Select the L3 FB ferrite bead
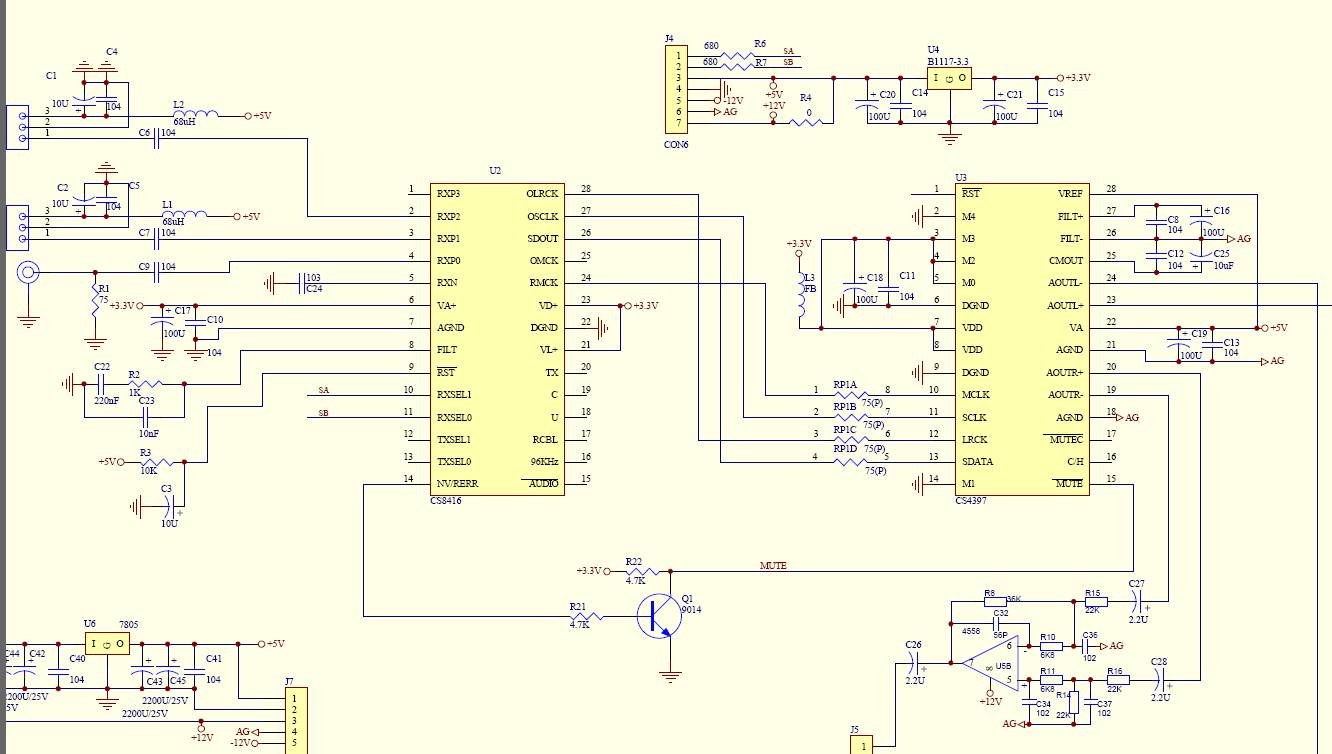1332x754 pixels. [x=800, y=298]
